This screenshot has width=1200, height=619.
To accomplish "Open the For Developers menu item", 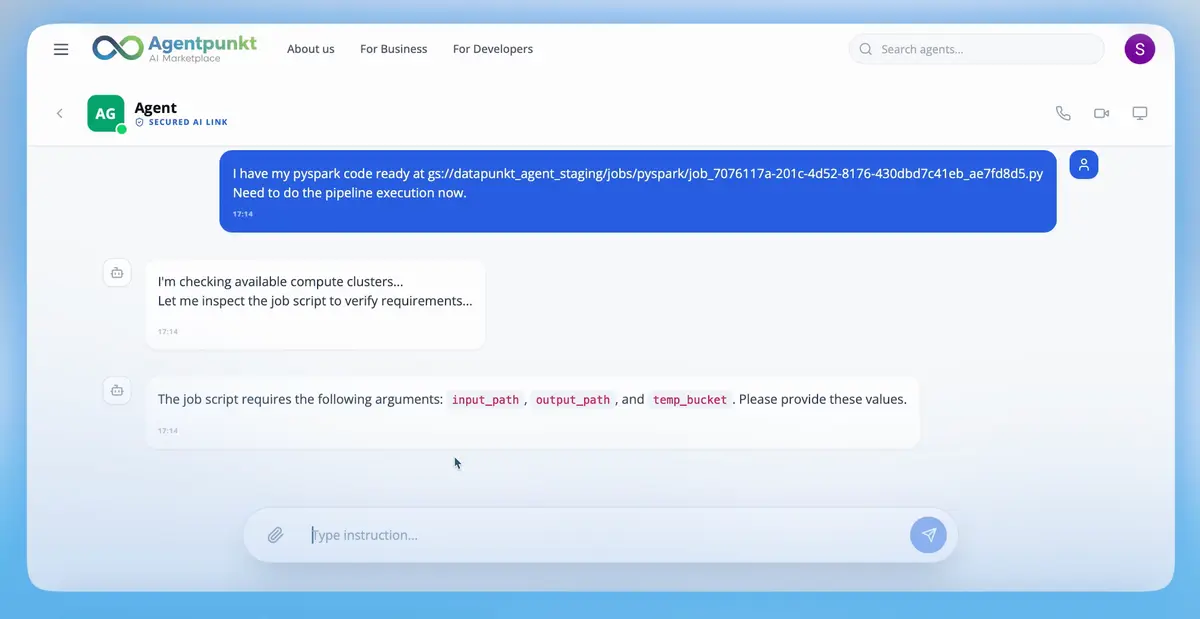I will 493,49.
